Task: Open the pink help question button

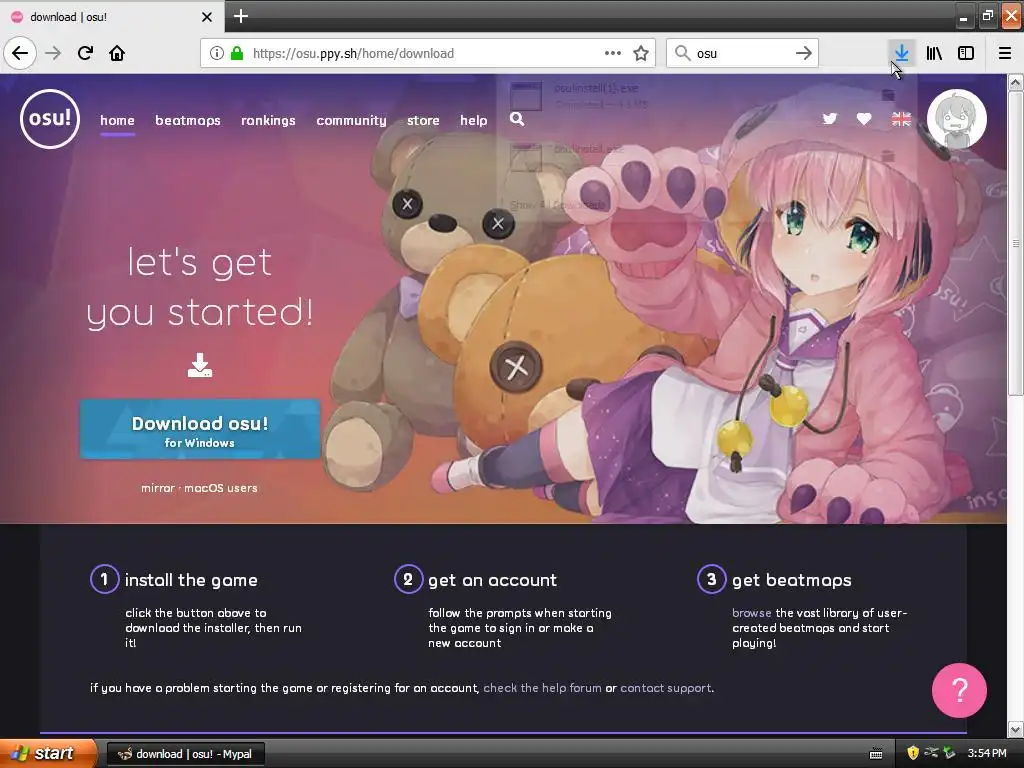Action: [x=959, y=690]
